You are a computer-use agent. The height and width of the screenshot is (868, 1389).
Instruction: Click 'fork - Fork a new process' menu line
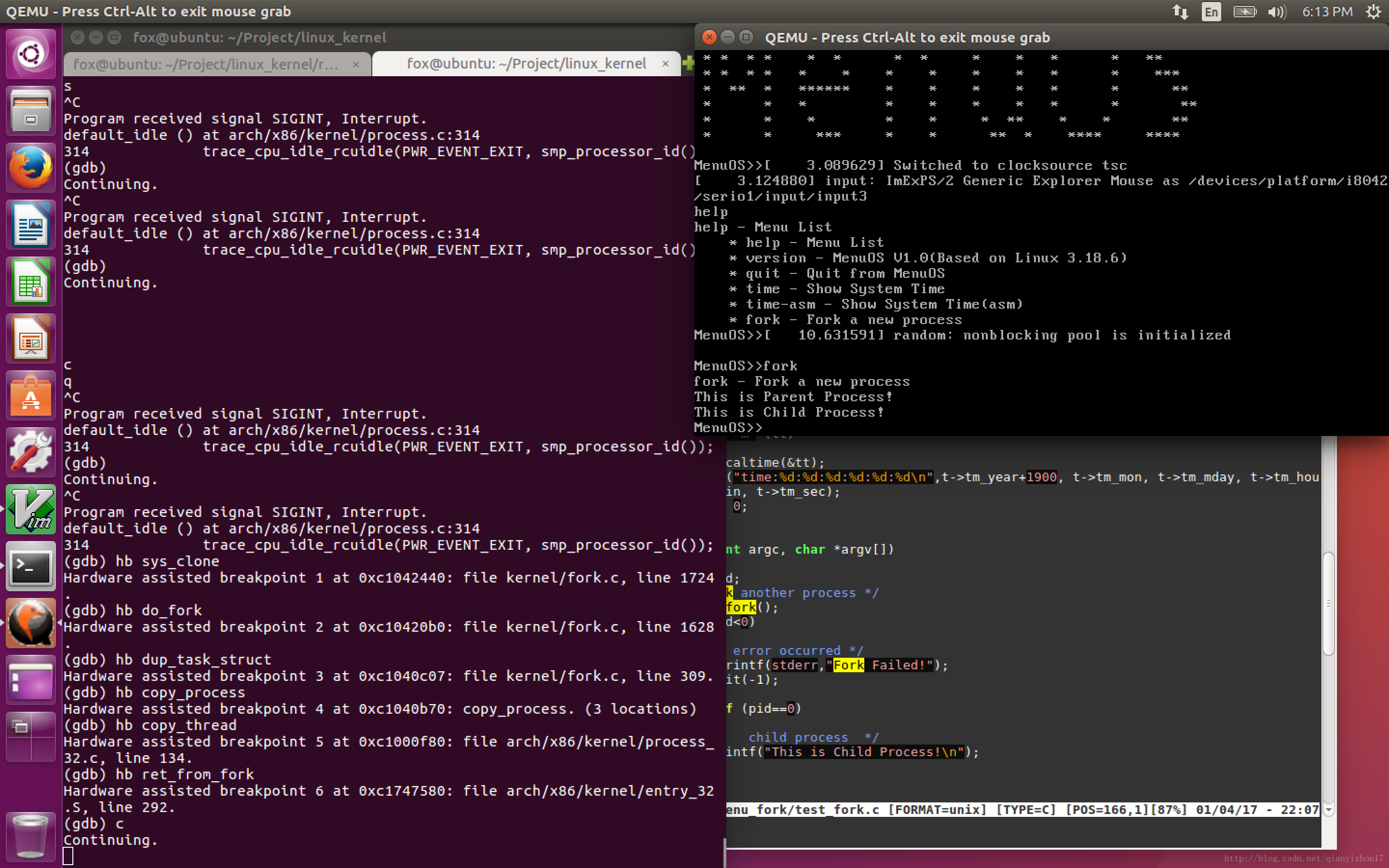846,320
